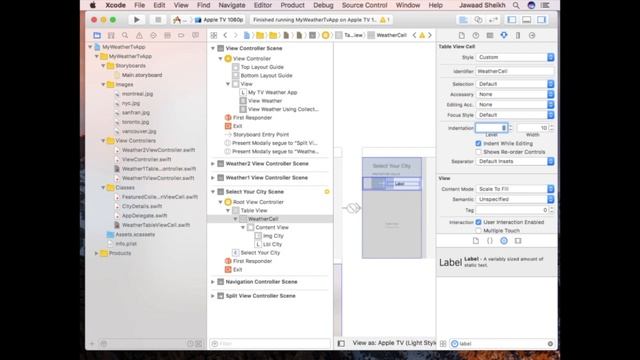Hide the Utilities panel
The width and height of the screenshot is (640, 360).
tap(542, 20)
